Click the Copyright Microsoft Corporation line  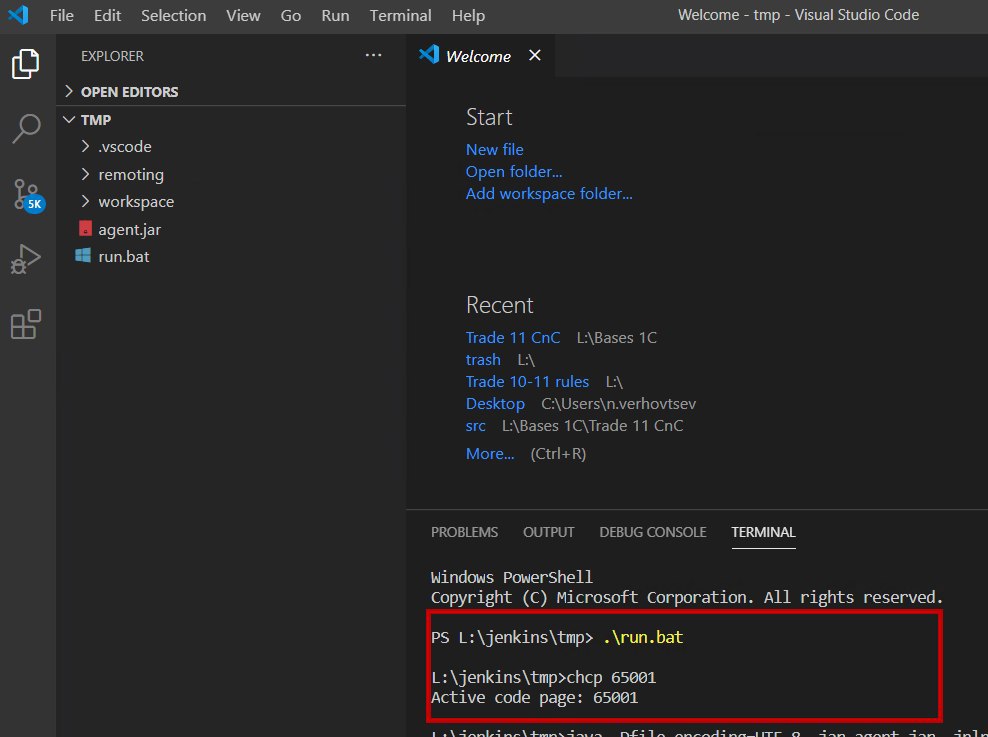(687, 597)
